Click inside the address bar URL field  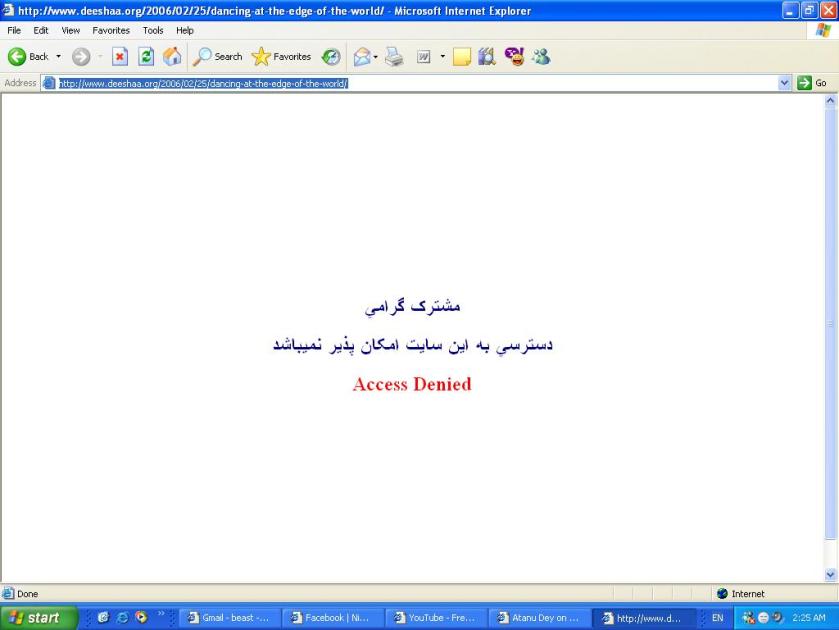pyautogui.click(x=400, y=83)
